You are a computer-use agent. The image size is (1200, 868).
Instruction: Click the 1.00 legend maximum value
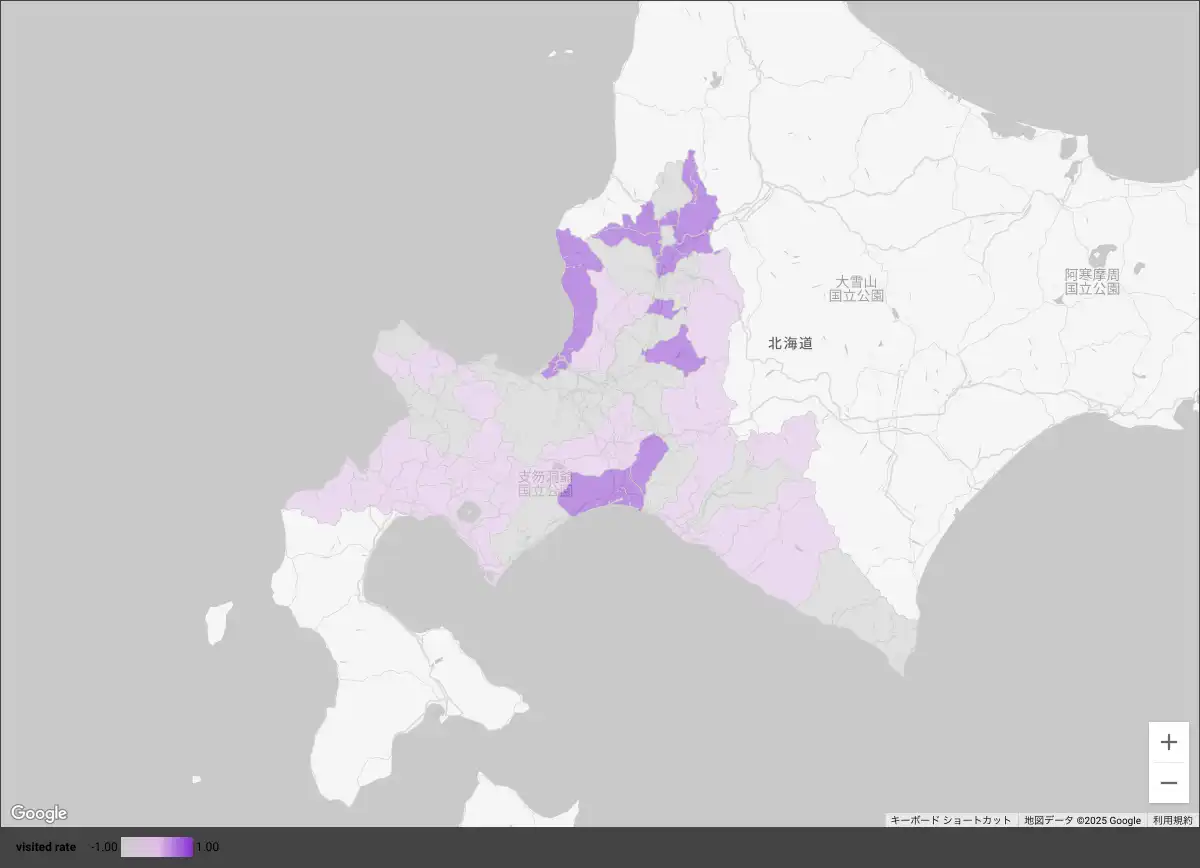(207, 847)
